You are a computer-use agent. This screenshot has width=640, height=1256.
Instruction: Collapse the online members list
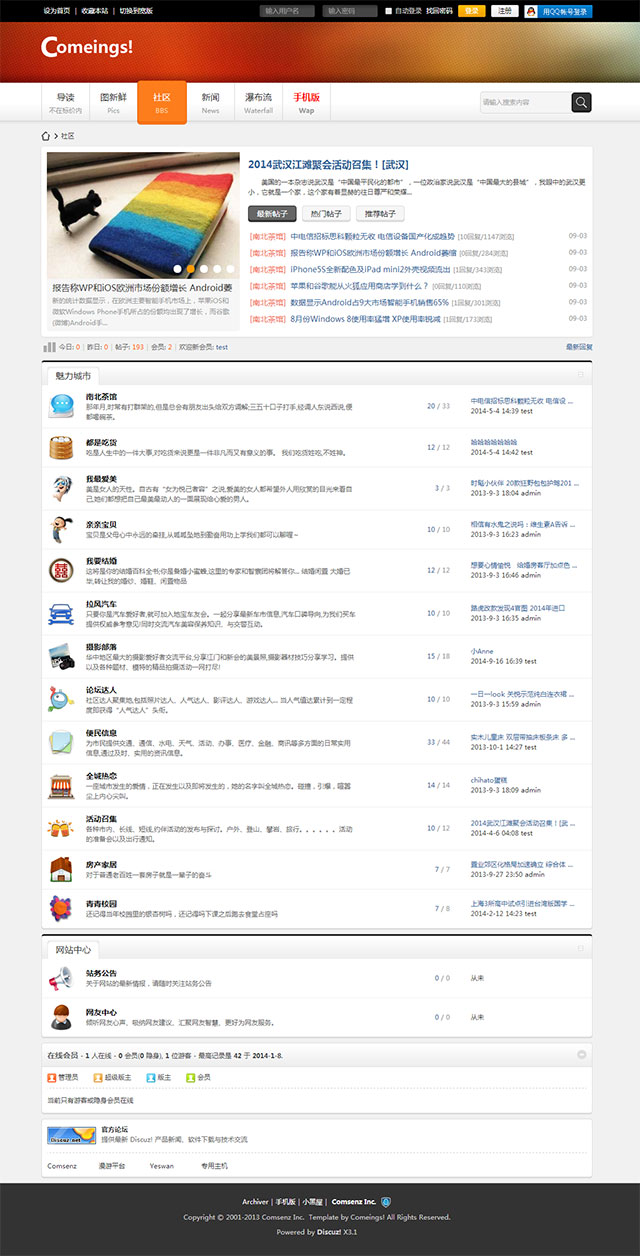581,1055
